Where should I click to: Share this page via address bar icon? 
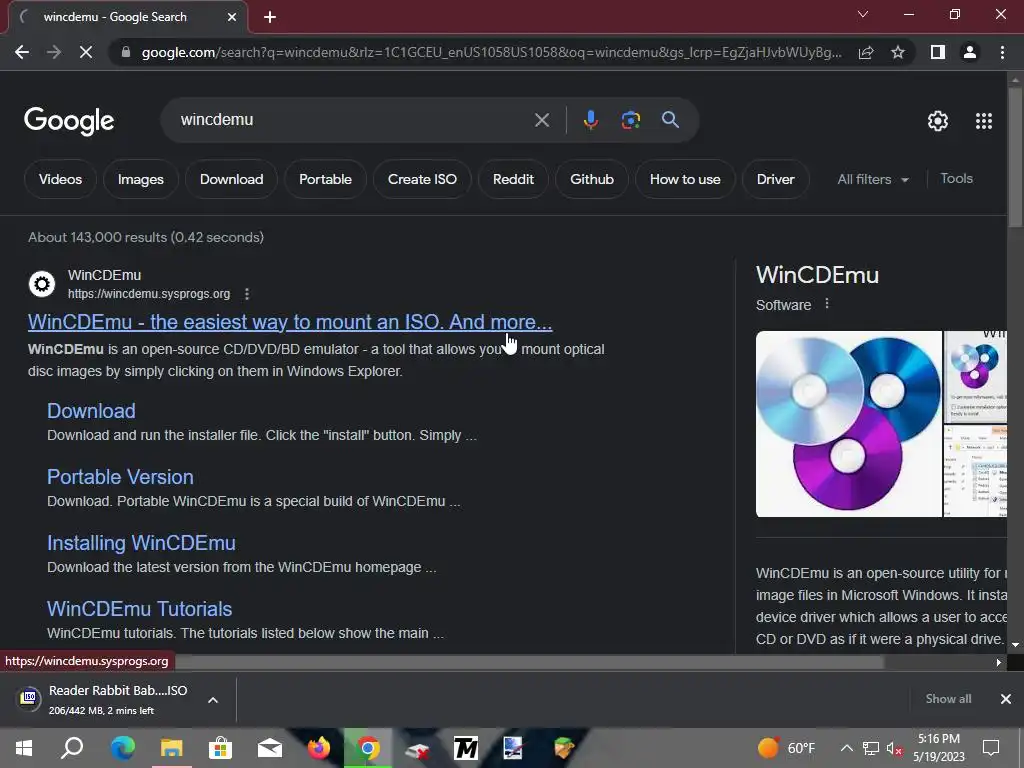pyautogui.click(x=866, y=52)
